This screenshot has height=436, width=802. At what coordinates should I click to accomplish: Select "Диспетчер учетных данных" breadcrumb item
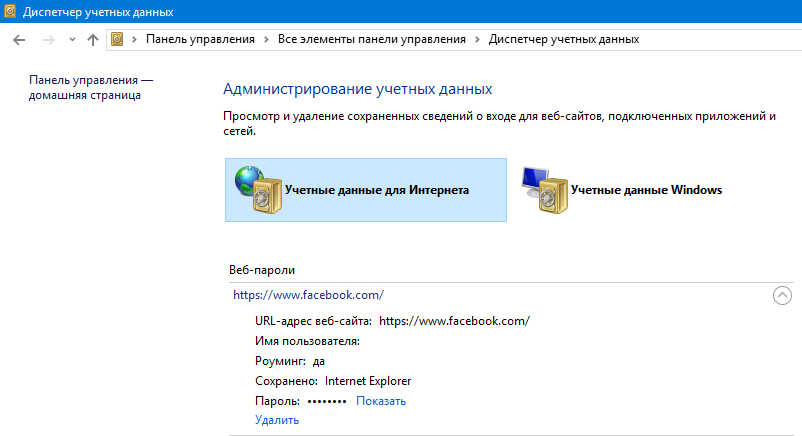pyautogui.click(x=563, y=40)
